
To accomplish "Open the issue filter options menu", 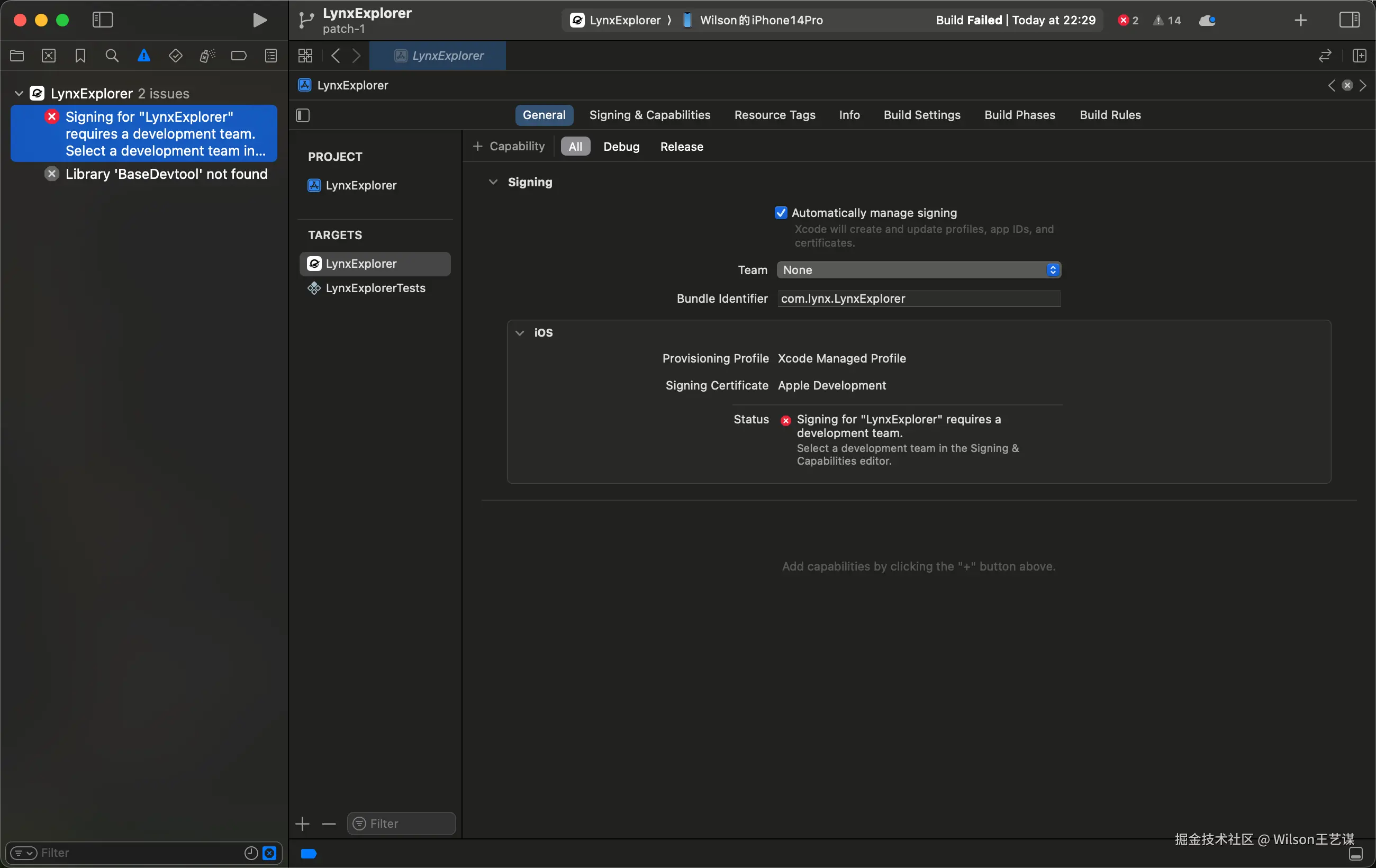I will [23, 853].
